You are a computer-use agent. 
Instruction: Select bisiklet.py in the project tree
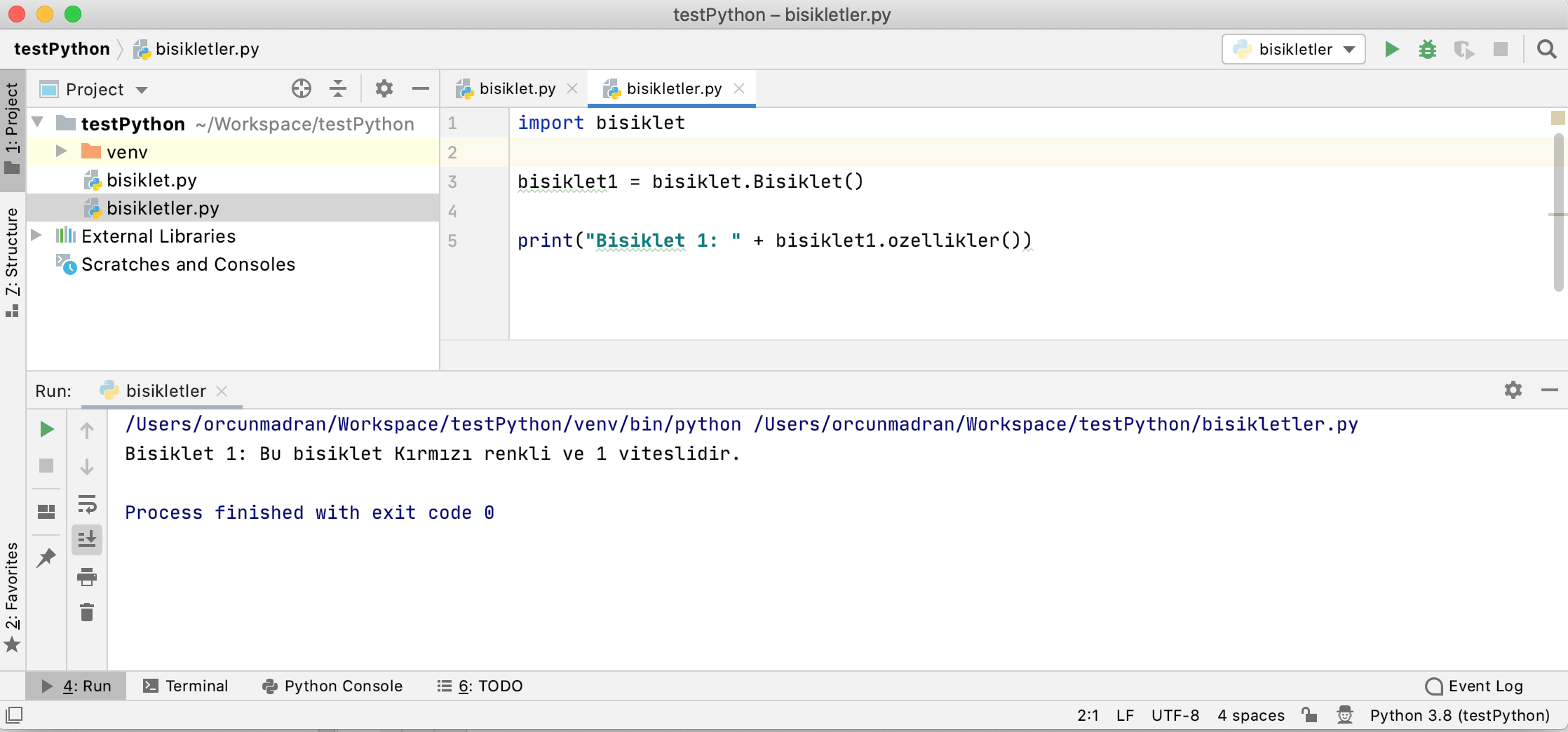151,180
